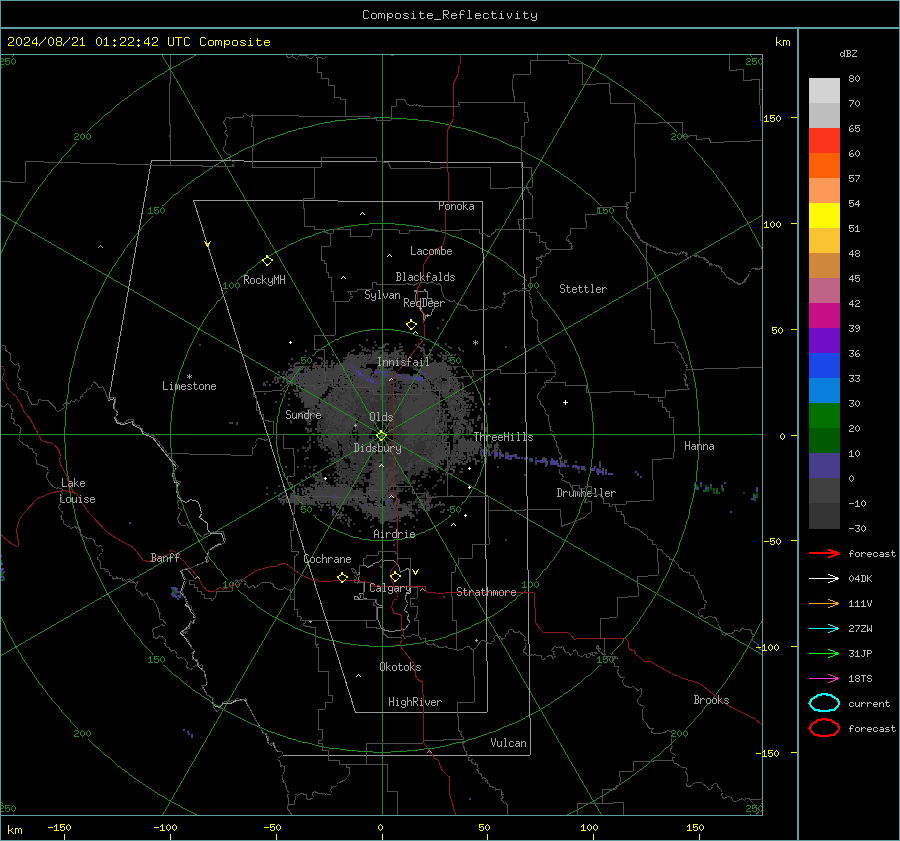Choose the green 31JP arrow icon

824,653
